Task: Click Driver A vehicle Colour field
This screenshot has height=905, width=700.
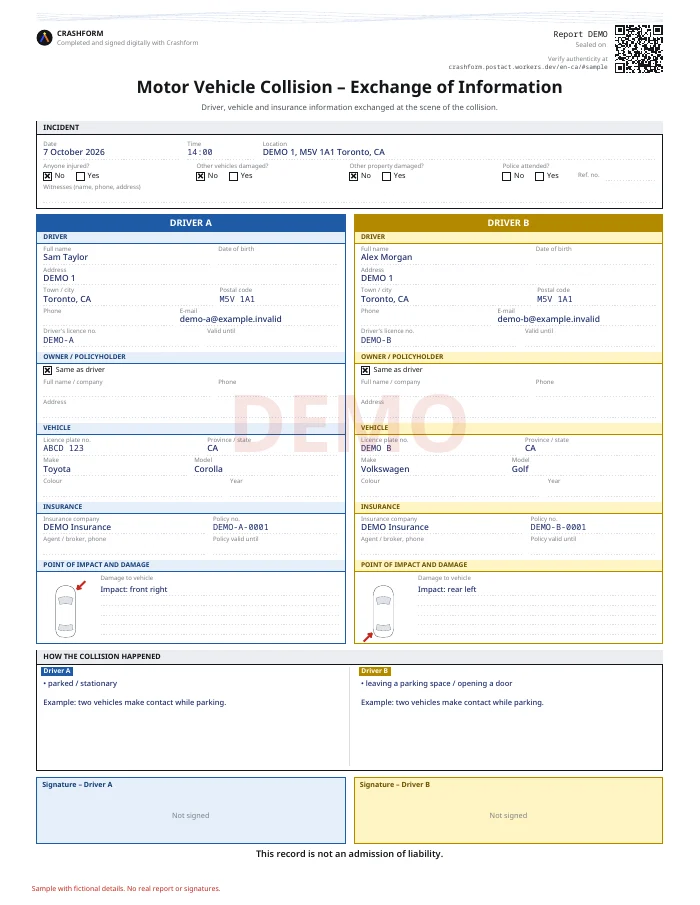Action: point(132,489)
